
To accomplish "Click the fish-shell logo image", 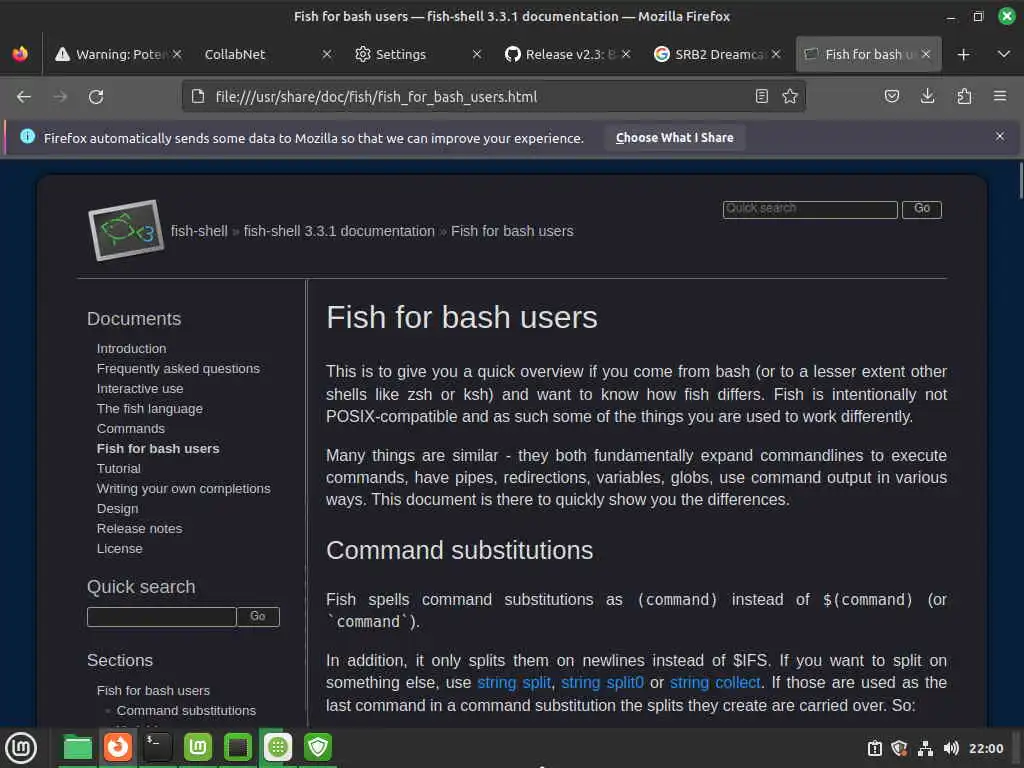I will pyautogui.click(x=126, y=230).
